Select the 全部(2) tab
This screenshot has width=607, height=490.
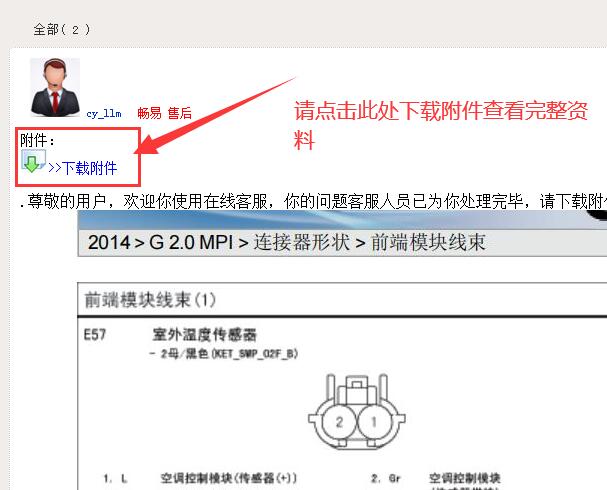62,29
